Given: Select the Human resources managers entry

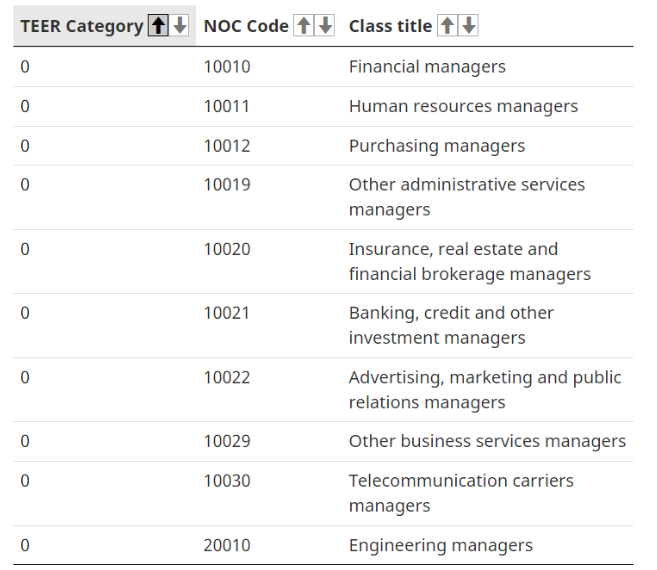Looking at the screenshot, I should [463, 106].
